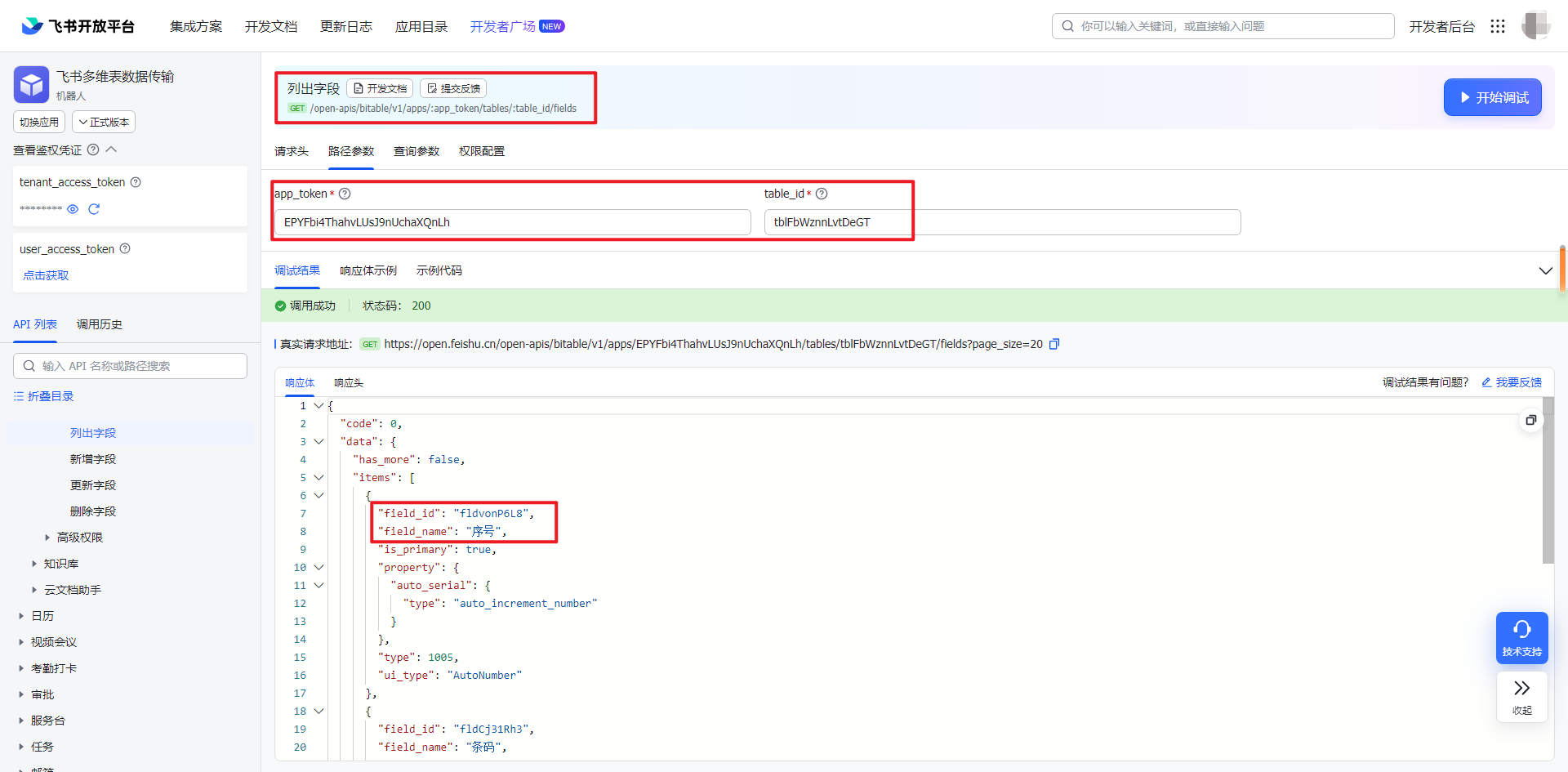Expand 服务台 category
The width and height of the screenshot is (1568, 772).
(21, 721)
